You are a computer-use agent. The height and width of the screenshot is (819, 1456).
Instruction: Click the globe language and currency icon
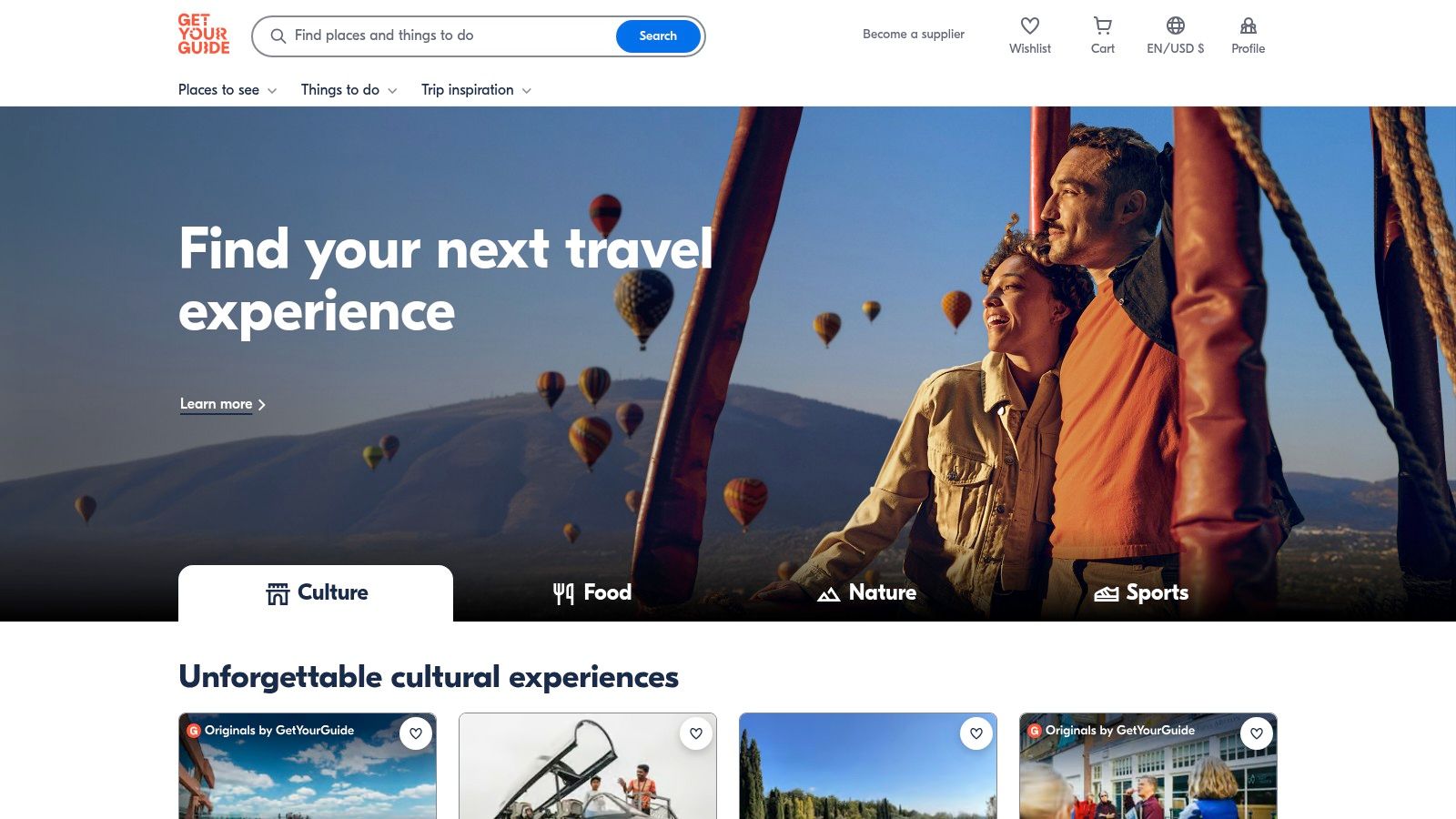pyautogui.click(x=1175, y=25)
